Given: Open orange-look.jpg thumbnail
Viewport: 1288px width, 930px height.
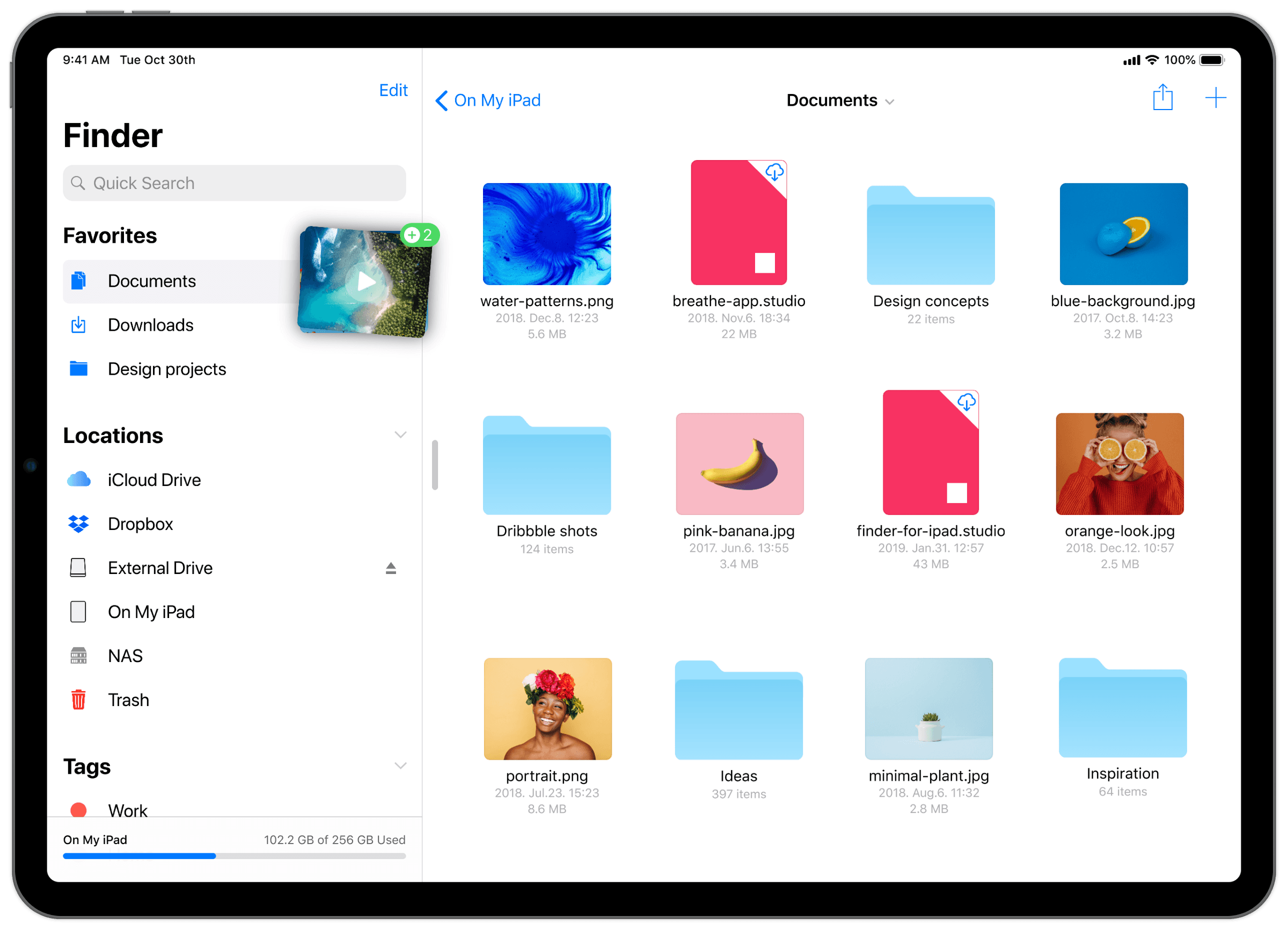Looking at the screenshot, I should (1120, 464).
